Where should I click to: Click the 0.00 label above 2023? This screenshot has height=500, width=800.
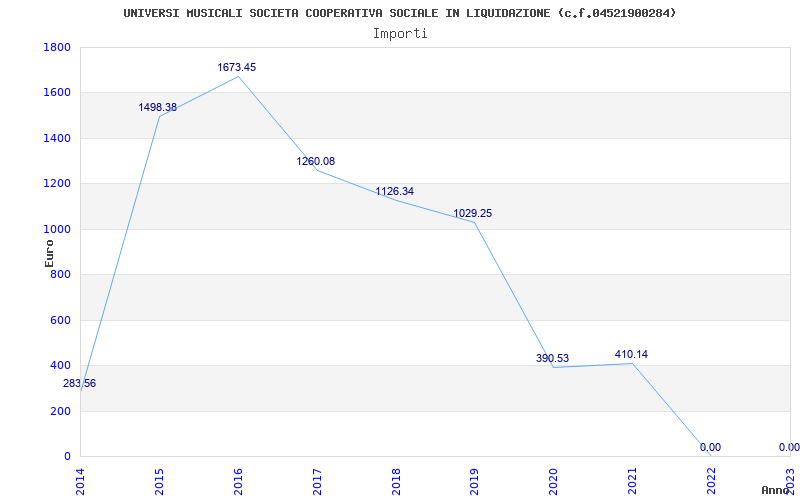tap(789, 447)
